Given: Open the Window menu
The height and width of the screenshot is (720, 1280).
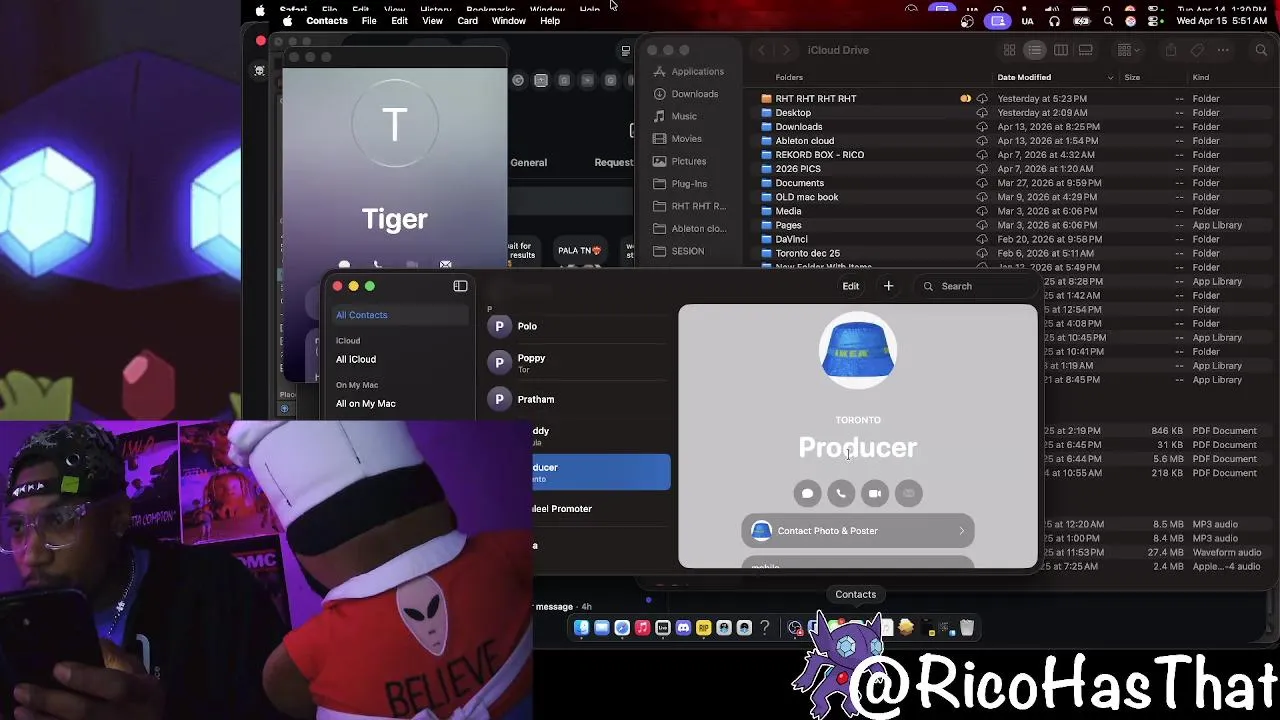Looking at the screenshot, I should click(508, 21).
